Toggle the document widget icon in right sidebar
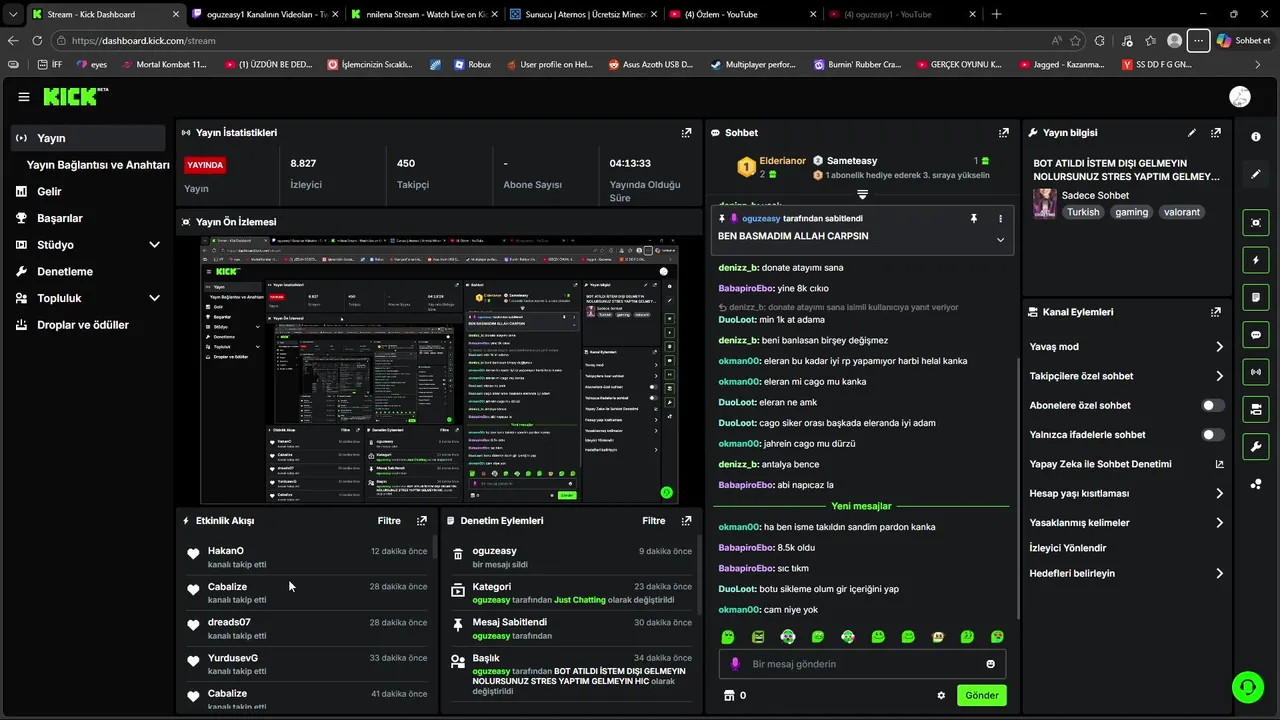The image size is (1280, 720). tap(1256, 297)
